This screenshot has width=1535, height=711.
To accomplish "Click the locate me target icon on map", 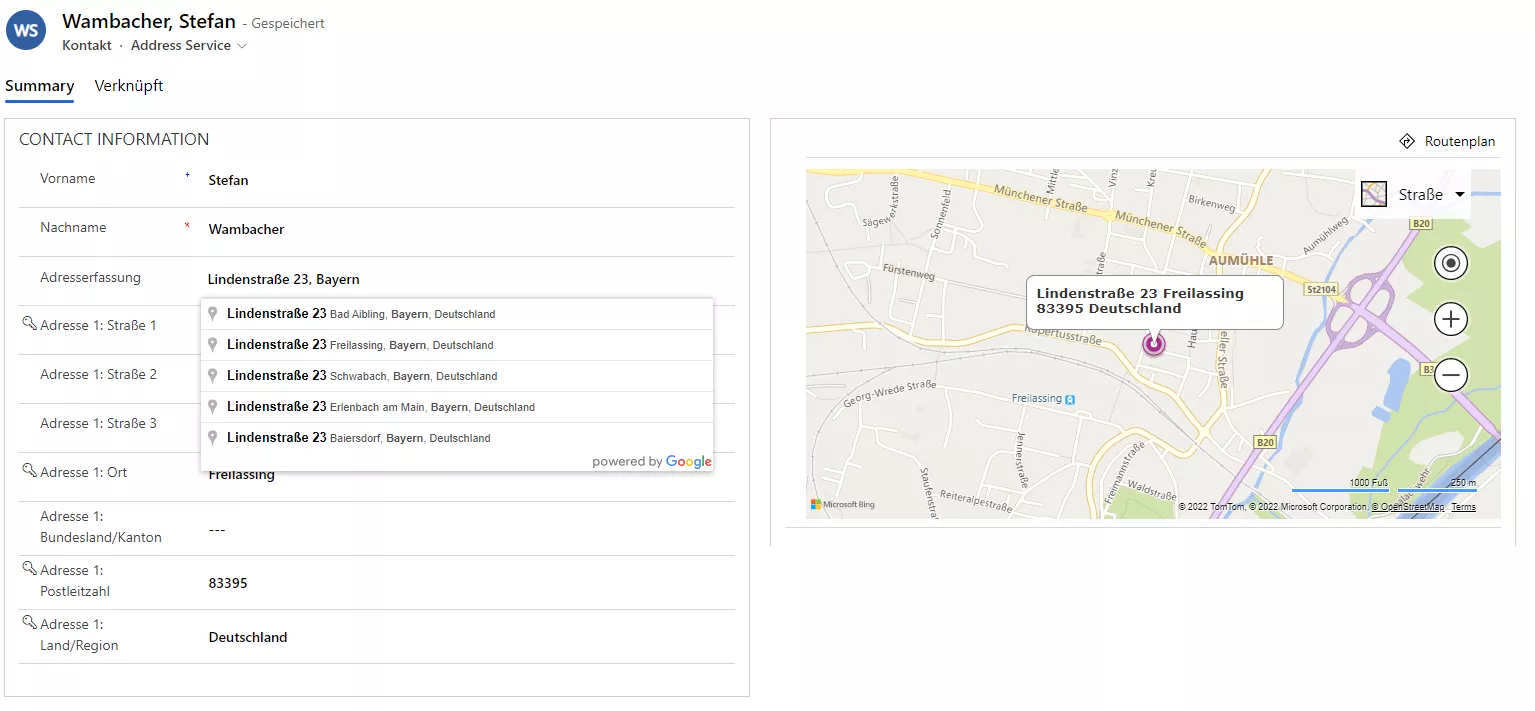I will tap(1450, 264).
